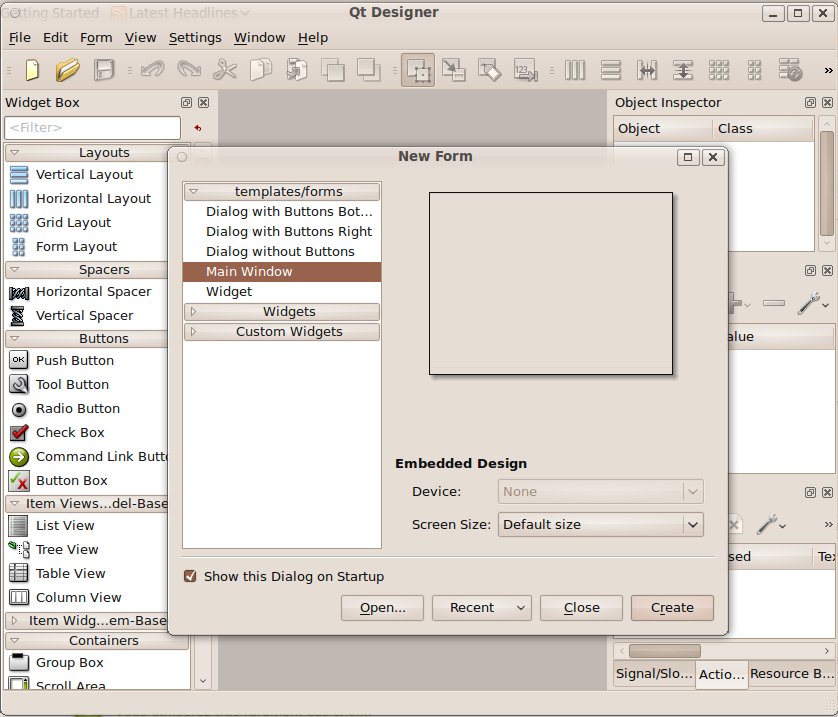Select the Edit Signals/Slots mode icon
This screenshot has width=838, height=717.
tap(454, 70)
